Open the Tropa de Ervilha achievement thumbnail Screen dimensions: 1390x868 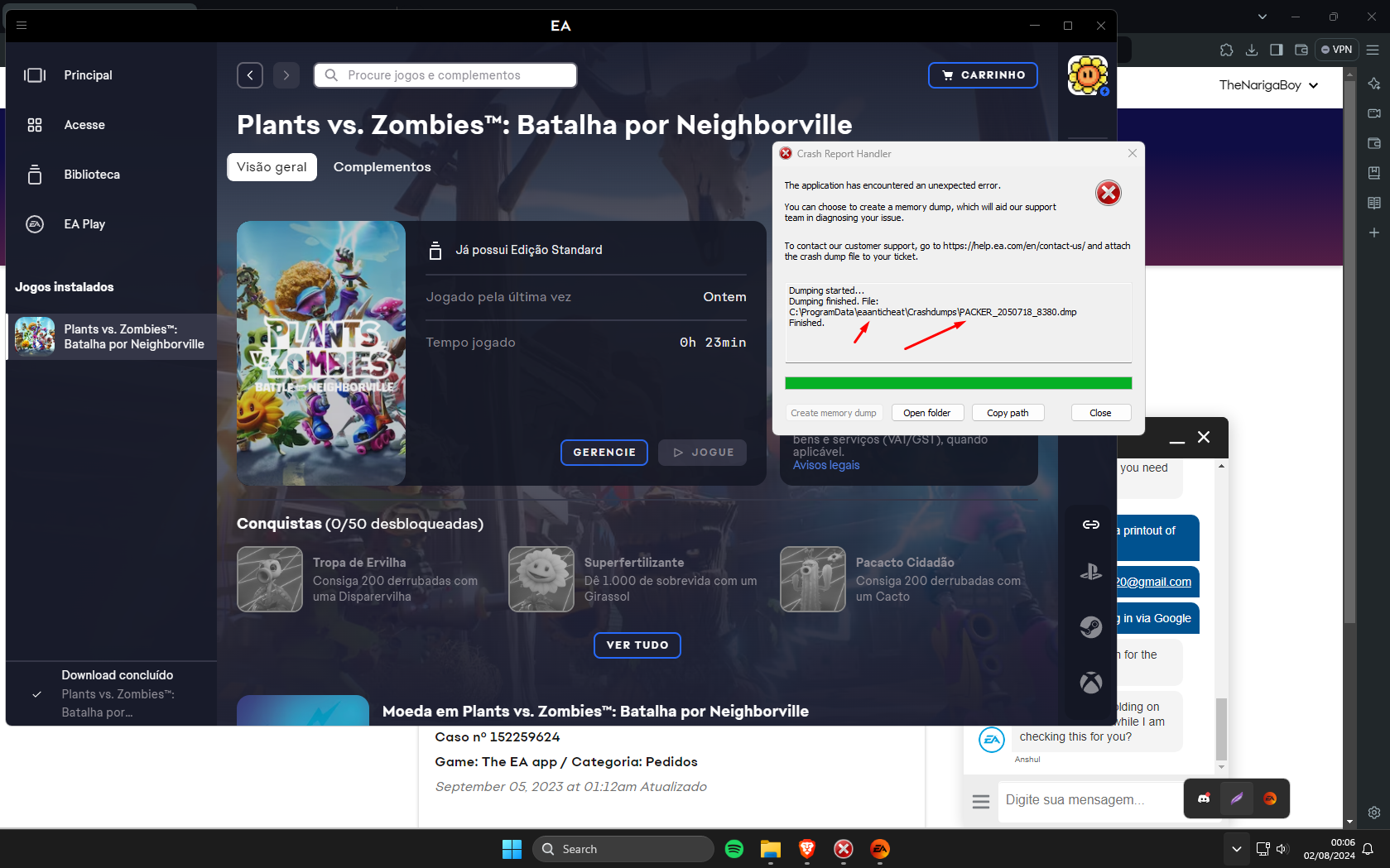[x=270, y=579]
